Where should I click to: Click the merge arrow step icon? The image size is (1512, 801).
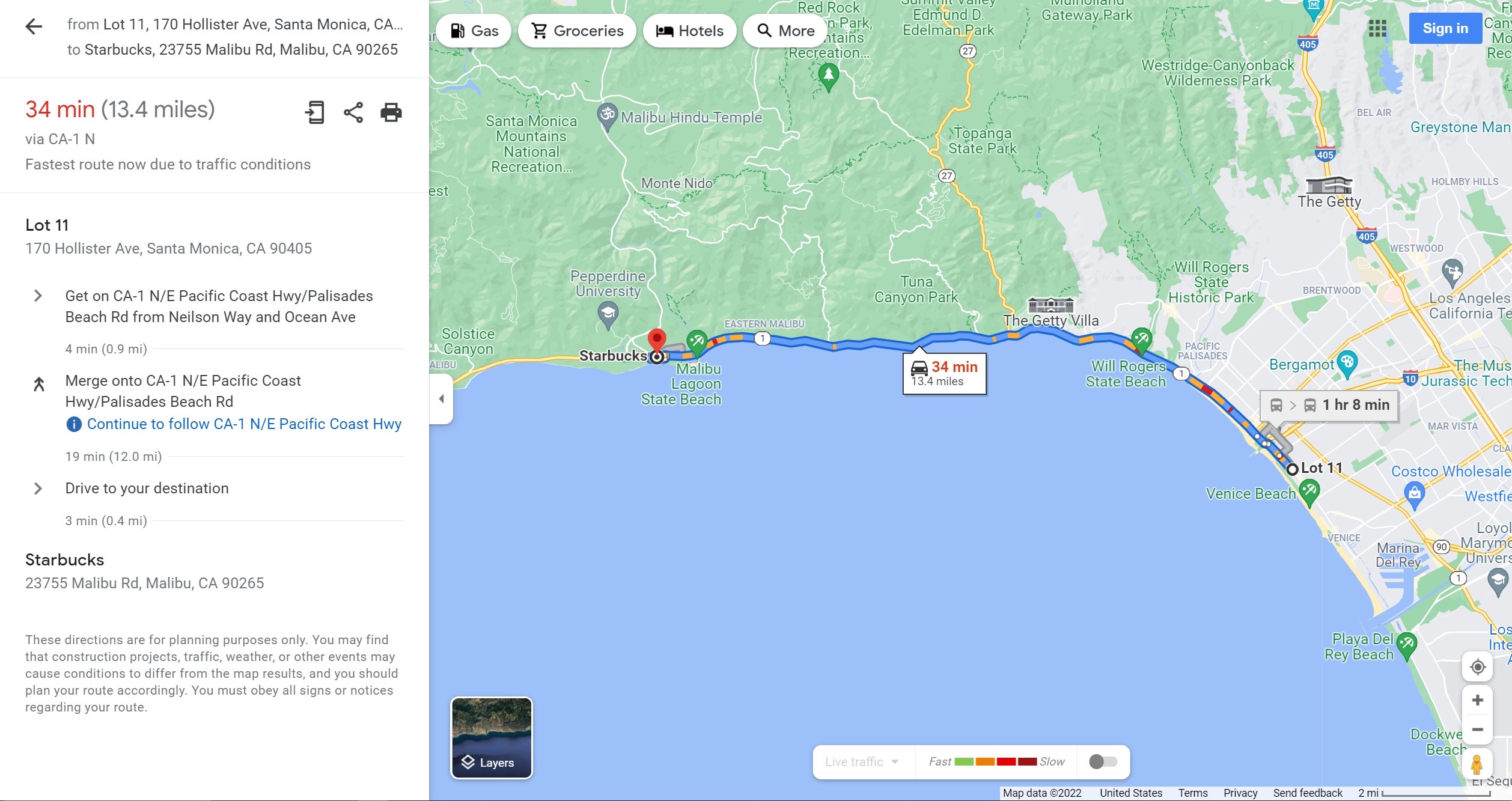(x=39, y=385)
